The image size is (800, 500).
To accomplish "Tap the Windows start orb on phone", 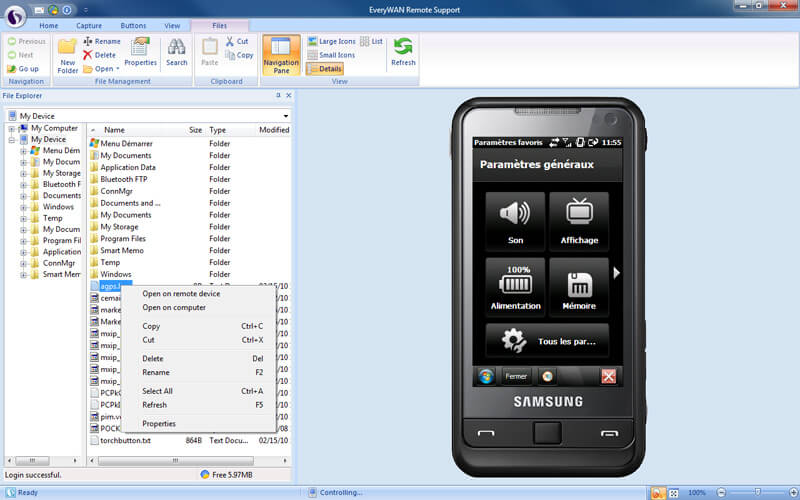I will click(486, 377).
